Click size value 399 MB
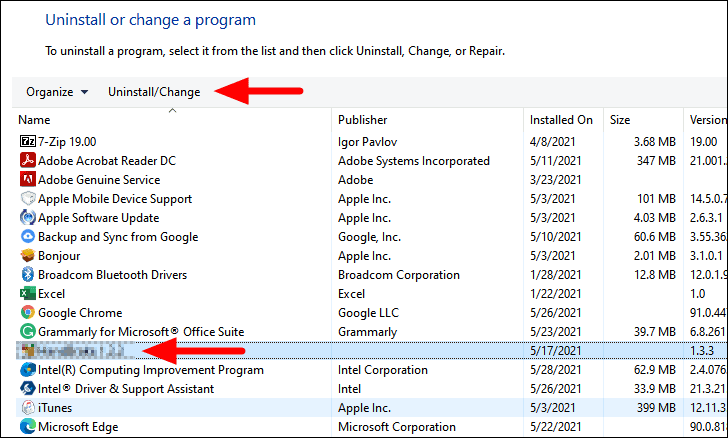 pos(656,408)
